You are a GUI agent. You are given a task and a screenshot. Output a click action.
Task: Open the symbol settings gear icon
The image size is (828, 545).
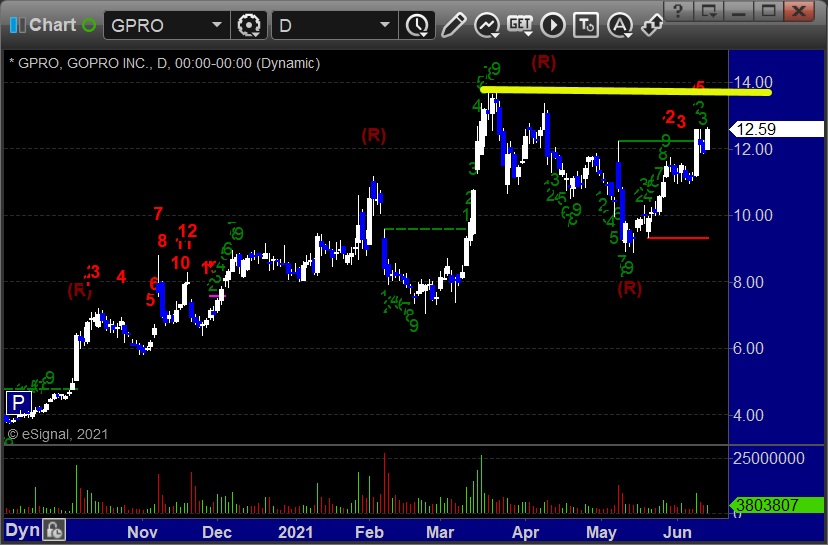point(249,25)
